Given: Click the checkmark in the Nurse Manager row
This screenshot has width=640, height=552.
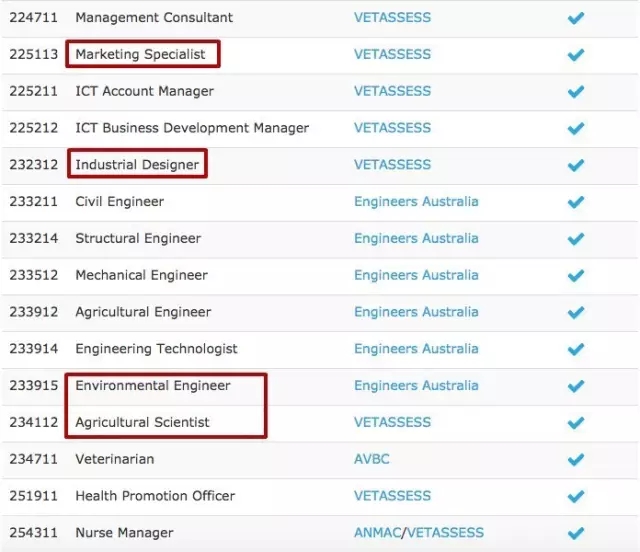Looking at the screenshot, I should pyautogui.click(x=575, y=533).
